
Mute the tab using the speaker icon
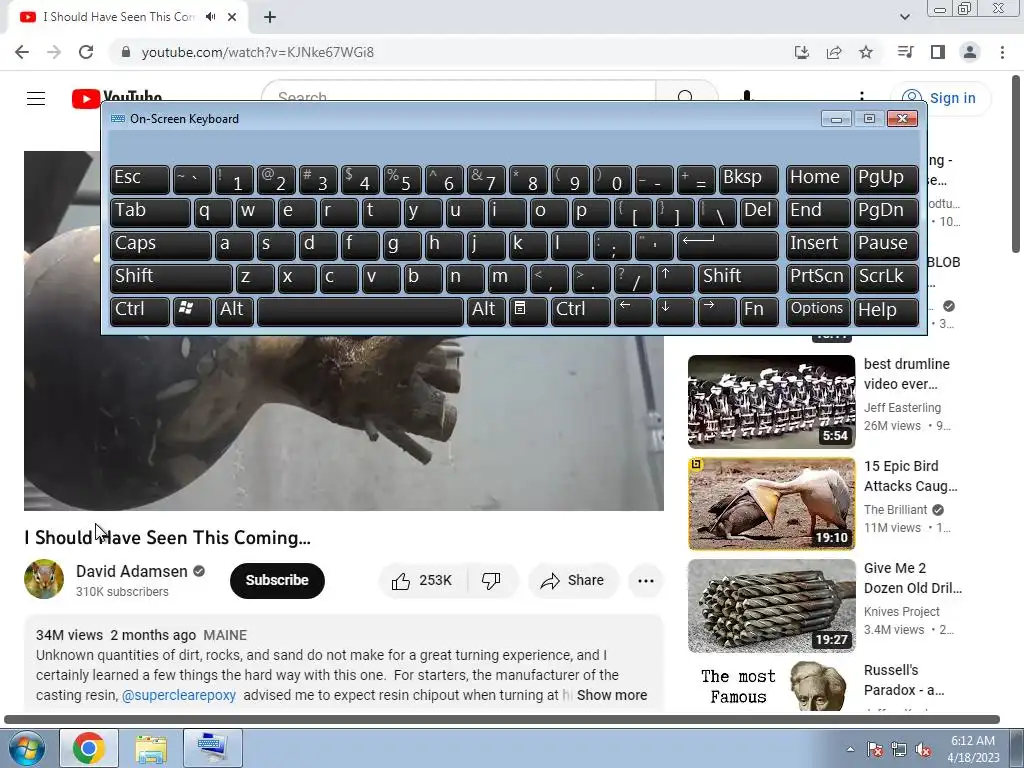pos(210,17)
